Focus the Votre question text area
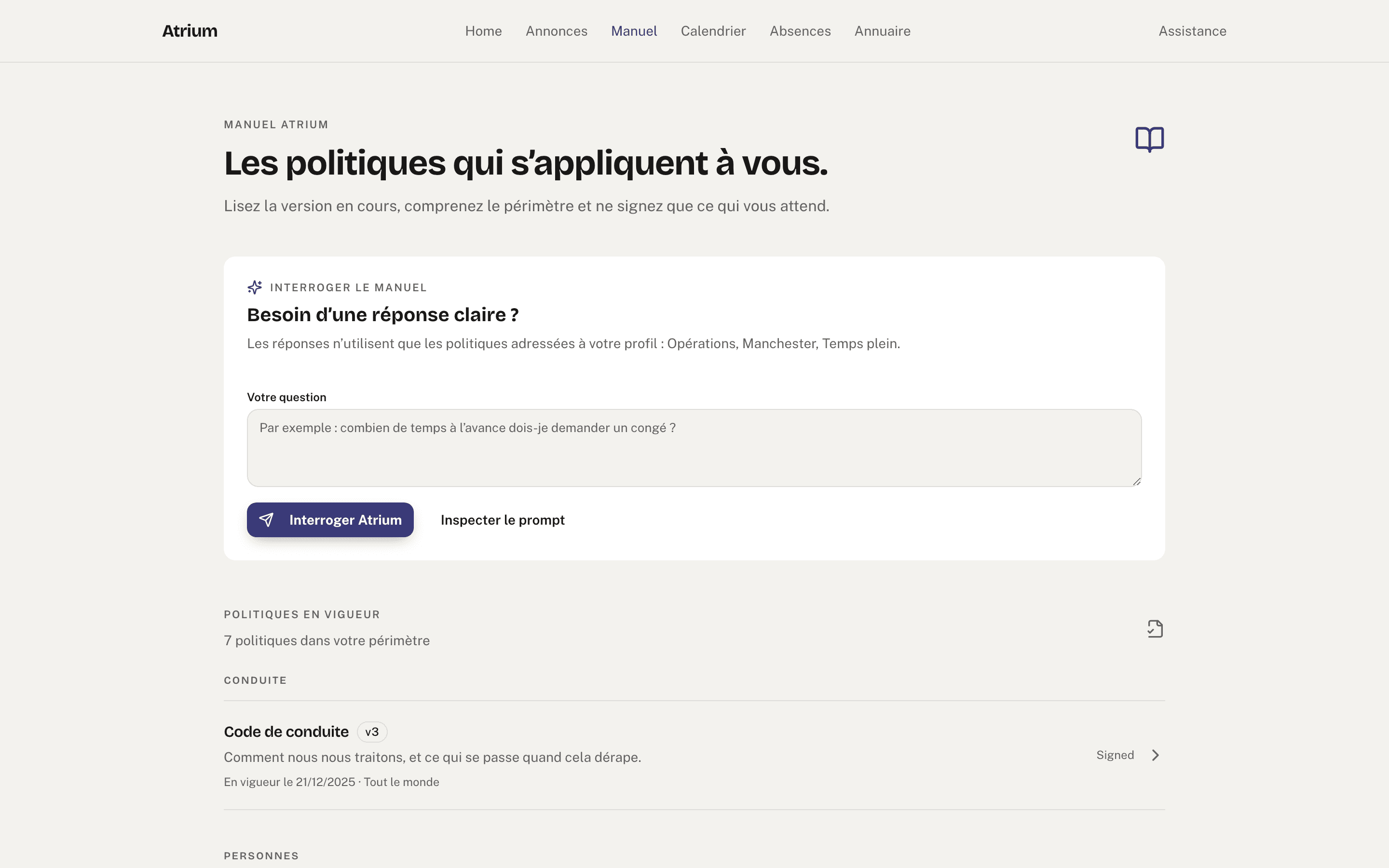 point(694,448)
